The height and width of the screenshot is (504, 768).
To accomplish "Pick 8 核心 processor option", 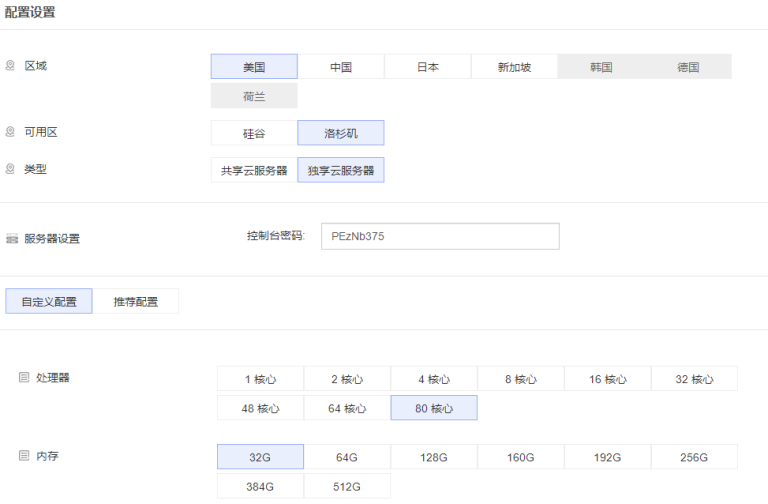I will pyautogui.click(x=520, y=379).
